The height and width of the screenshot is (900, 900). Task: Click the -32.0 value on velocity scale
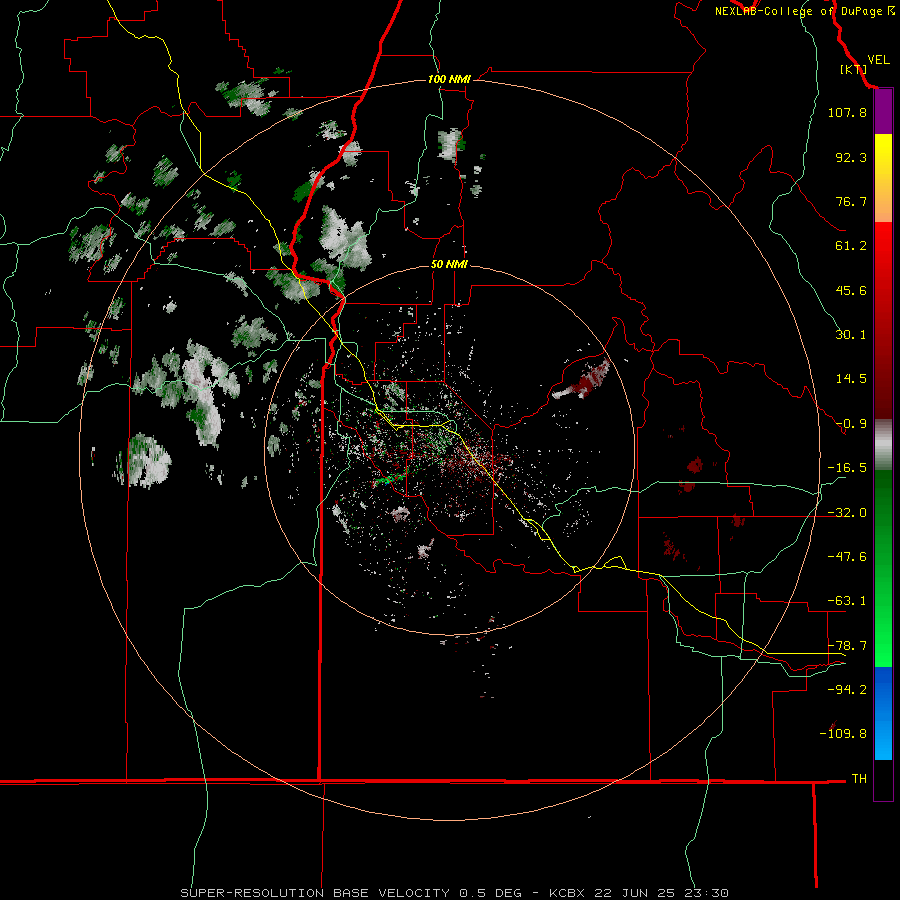[x=847, y=513]
